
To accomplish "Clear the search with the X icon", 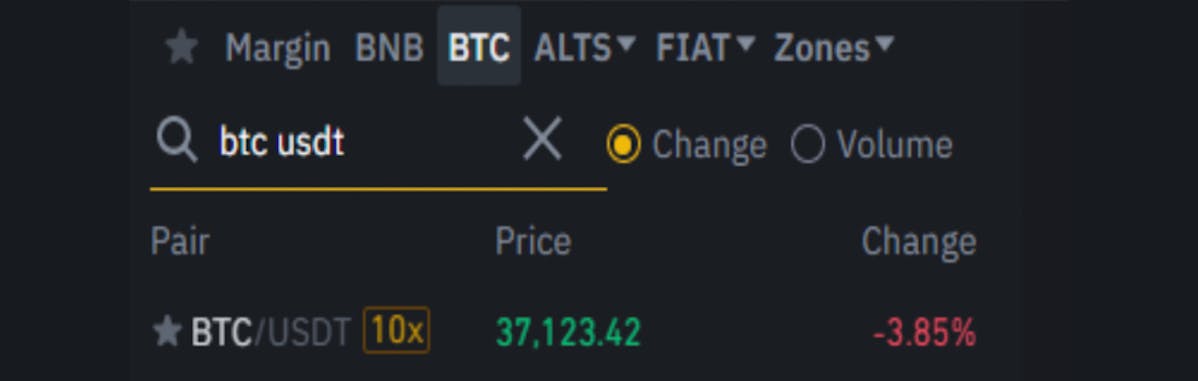I will (542, 139).
